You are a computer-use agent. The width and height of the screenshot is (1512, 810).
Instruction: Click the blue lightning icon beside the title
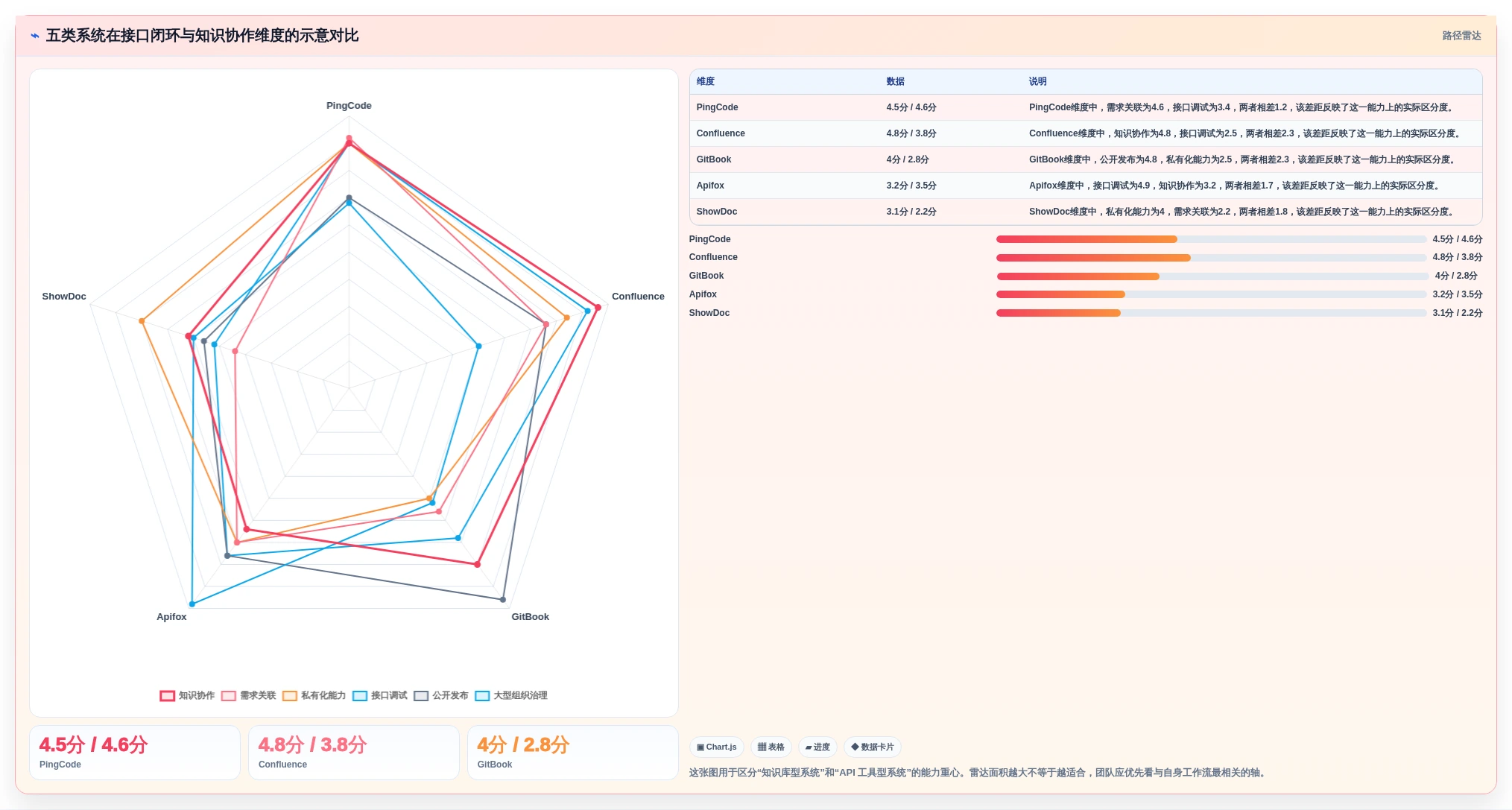coord(35,36)
